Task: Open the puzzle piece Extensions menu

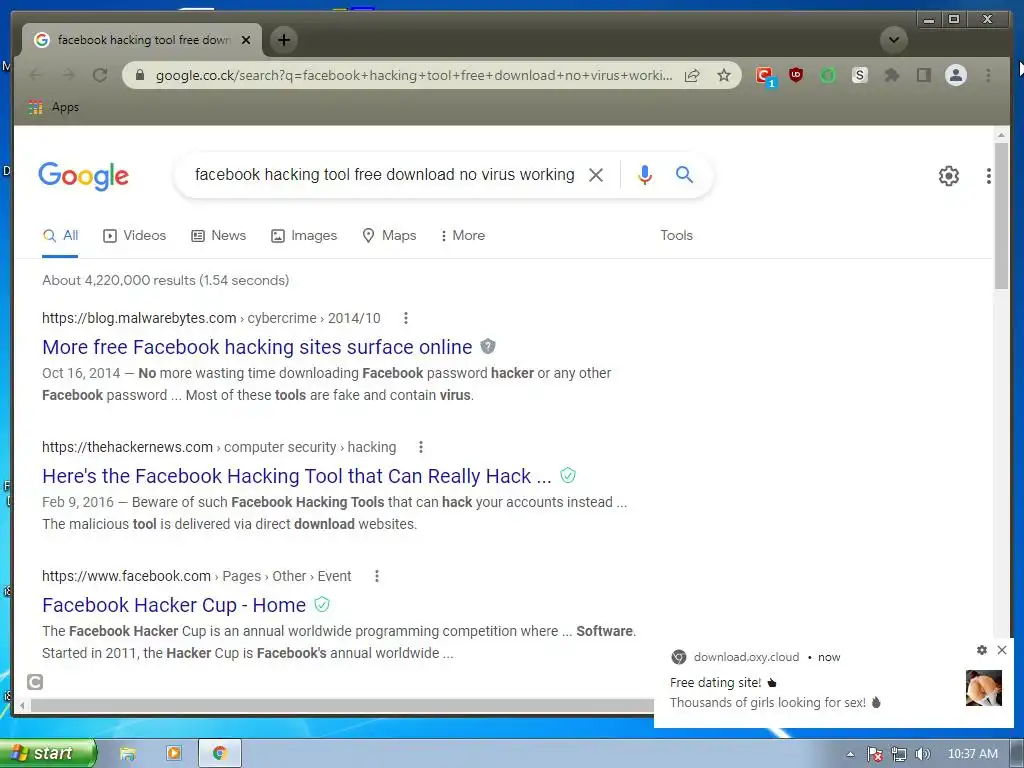Action: click(x=891, y=75)
